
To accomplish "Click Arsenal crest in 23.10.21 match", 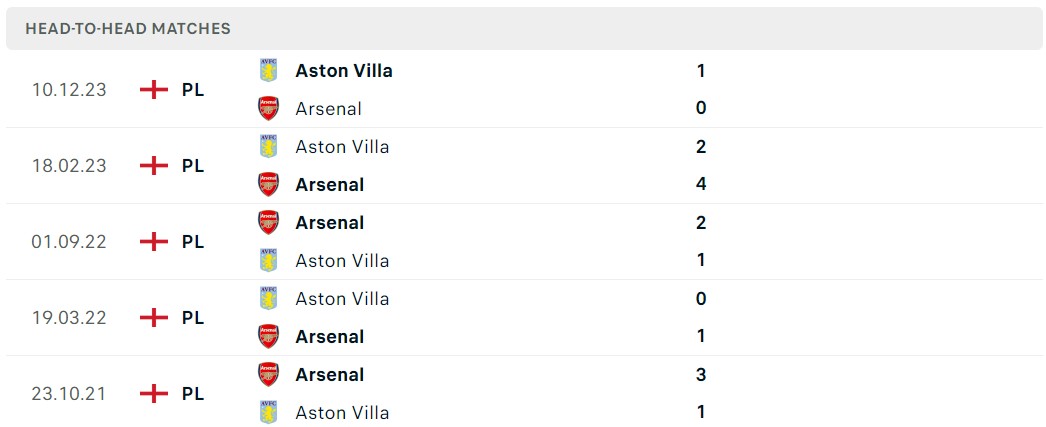I will 268,374.
